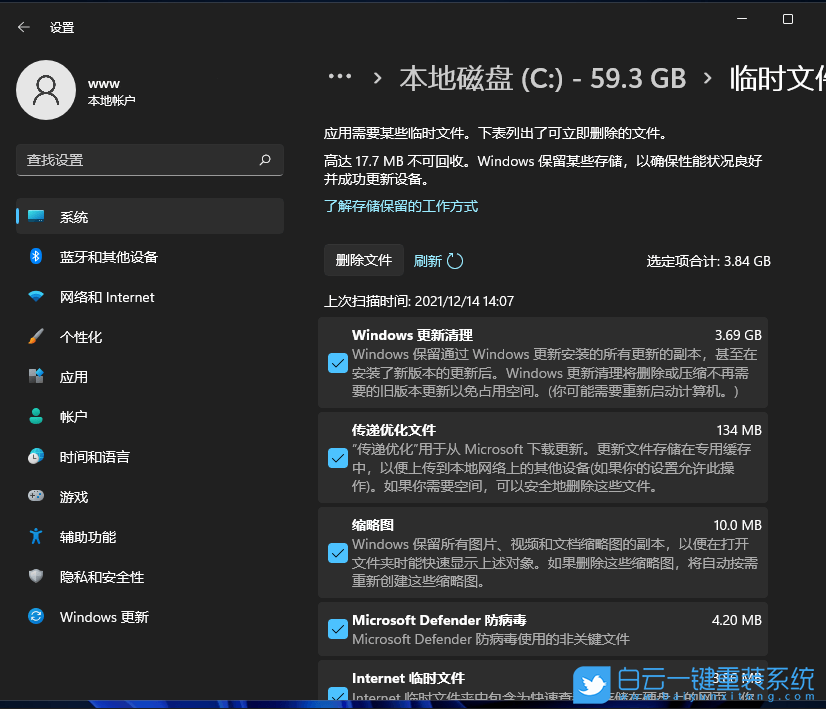Select 临时文件 in the breadcrumb
Screen dimensions: 826x709
coord(778,77)
